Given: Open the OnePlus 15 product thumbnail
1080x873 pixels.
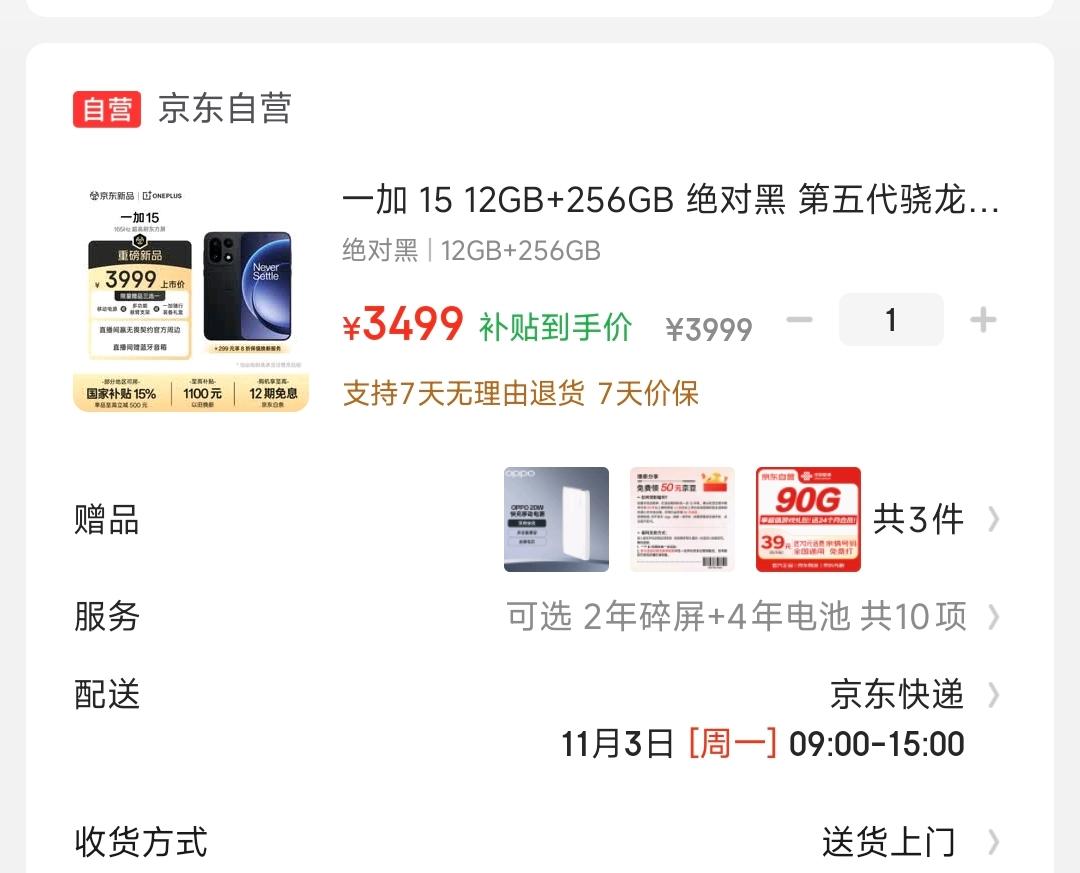Looking at the screenshot, I should [191, 299].
